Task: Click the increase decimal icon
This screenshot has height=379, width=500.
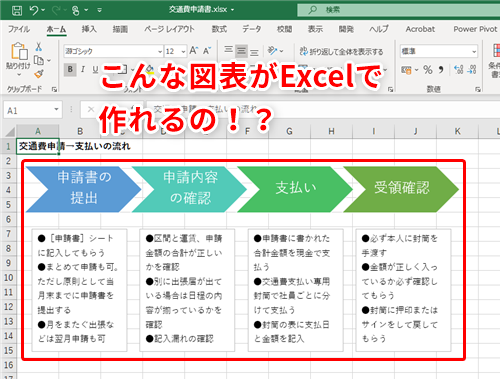Action: click(459, 70)
